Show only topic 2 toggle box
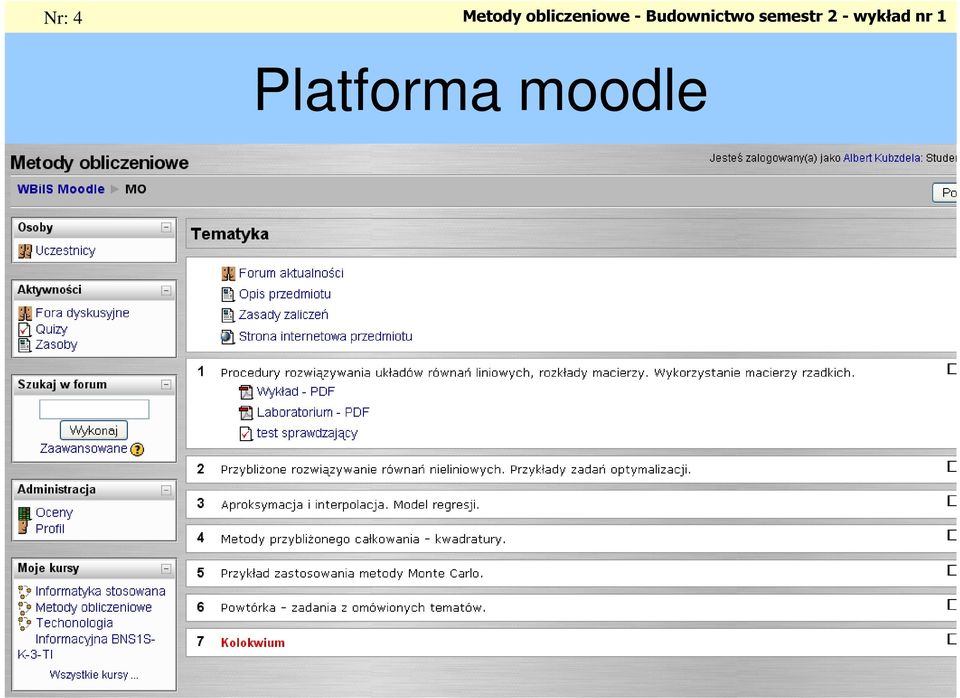 point(952,467)
